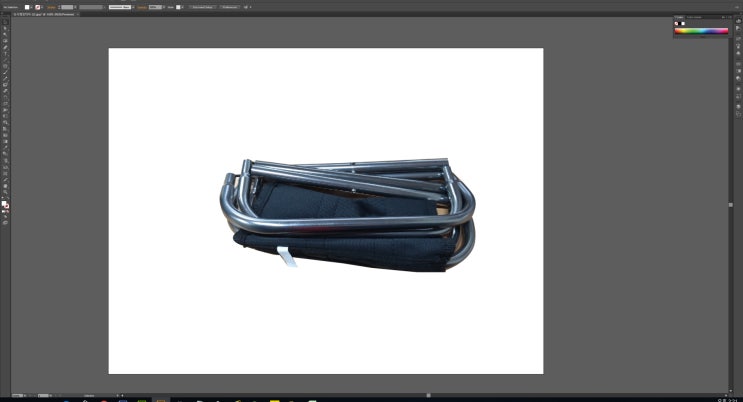Open the Gradient panel from the dock
Image resolution: width=743 pixels, height=402 pixels.
pyautogui.click(x=738, y=71)
